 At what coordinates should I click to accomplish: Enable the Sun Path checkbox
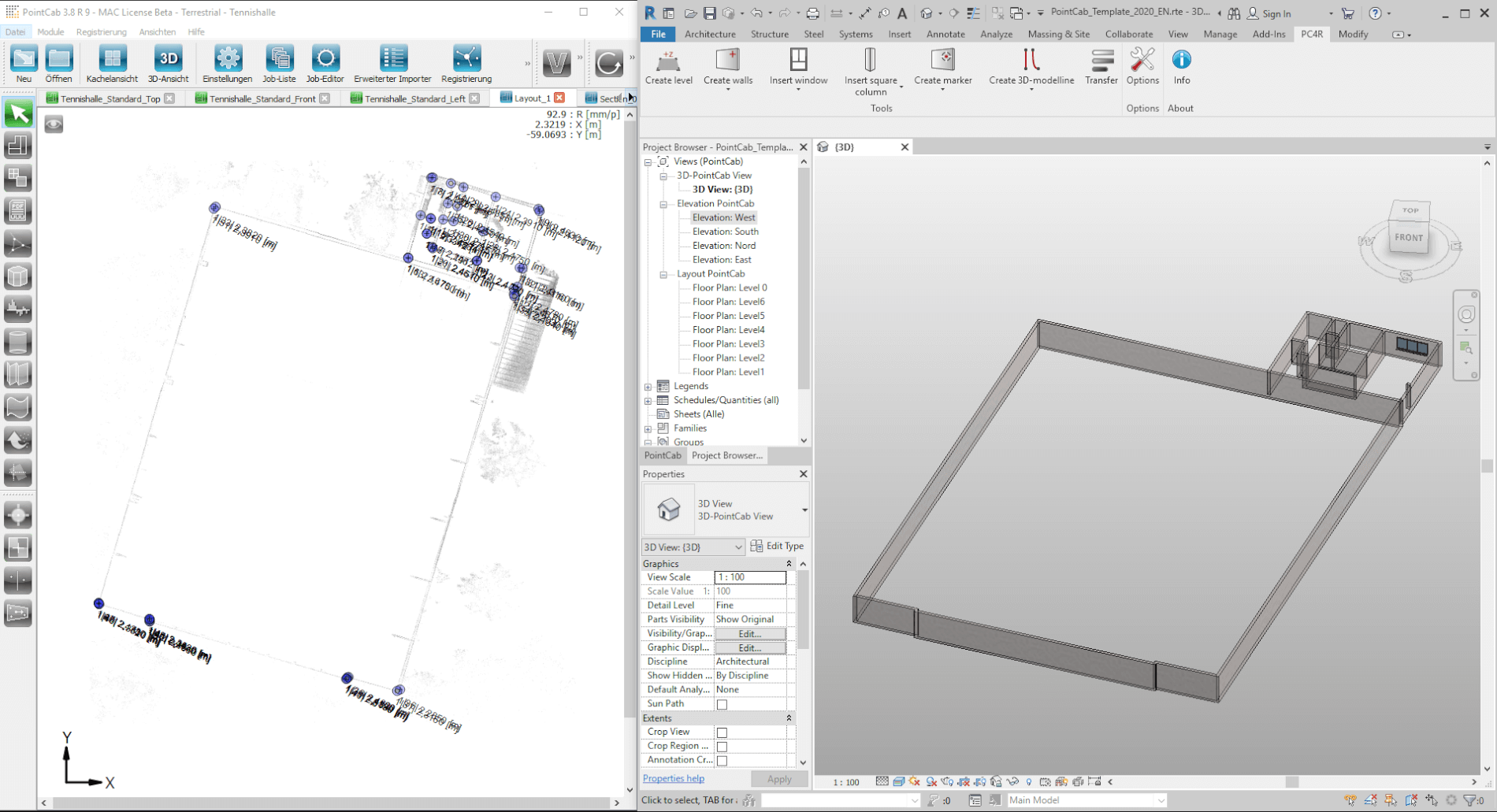[722, 704]
